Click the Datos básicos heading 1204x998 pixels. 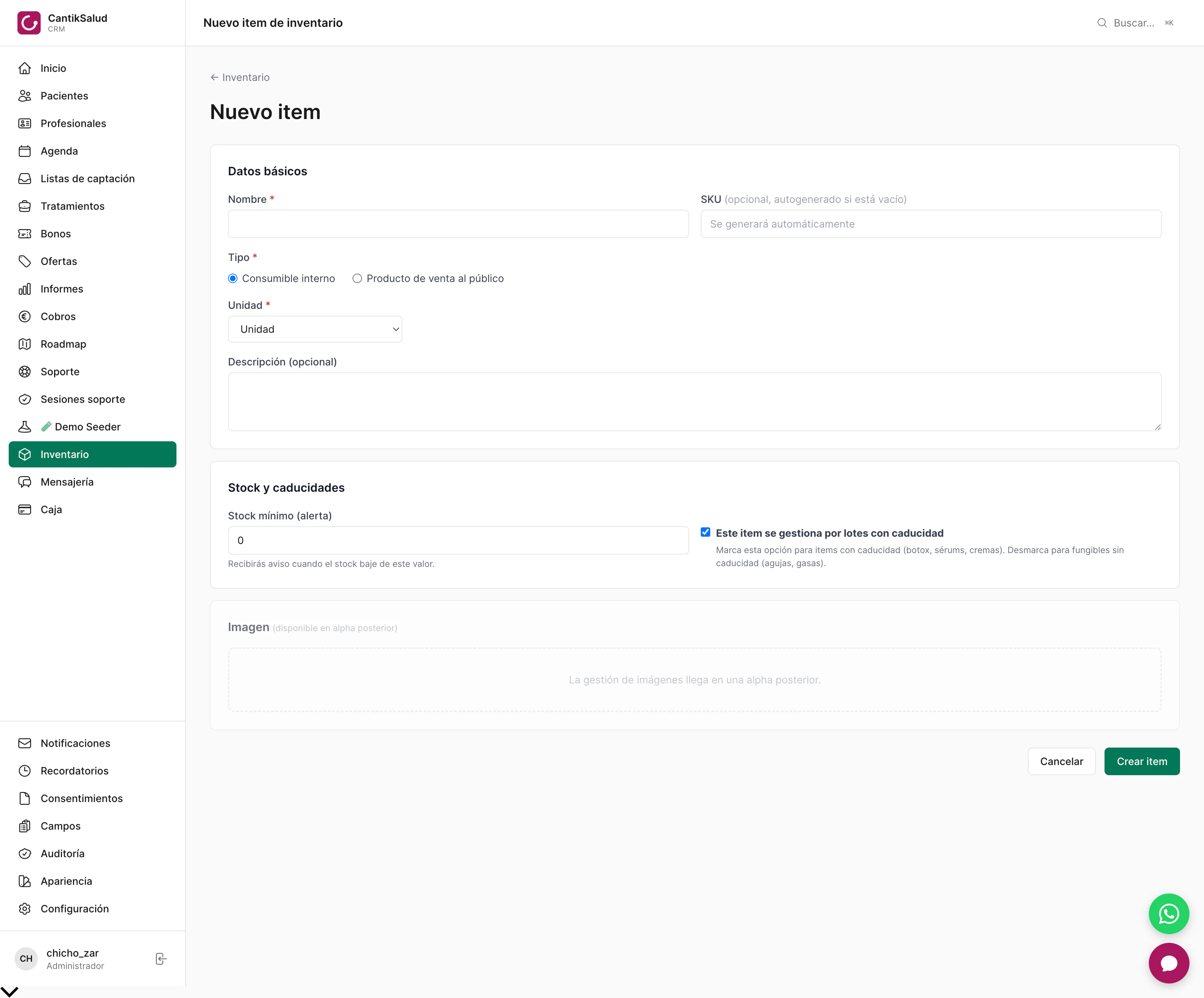click(267, 171)
